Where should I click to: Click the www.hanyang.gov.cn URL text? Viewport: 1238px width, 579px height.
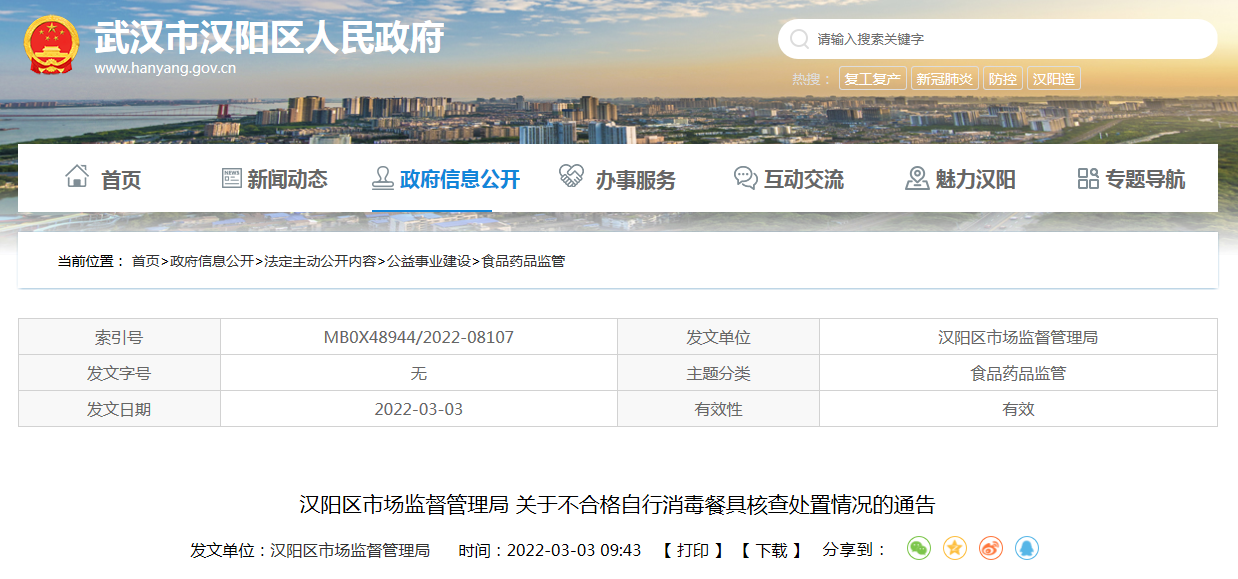pos(165,69)
